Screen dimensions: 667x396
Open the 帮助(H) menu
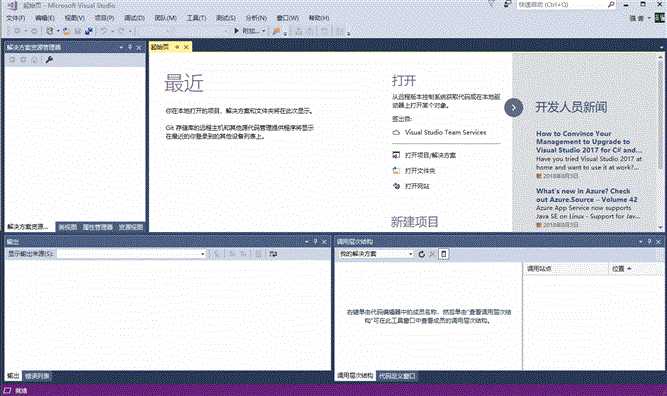pyautogui.click(x=319, y=18)
